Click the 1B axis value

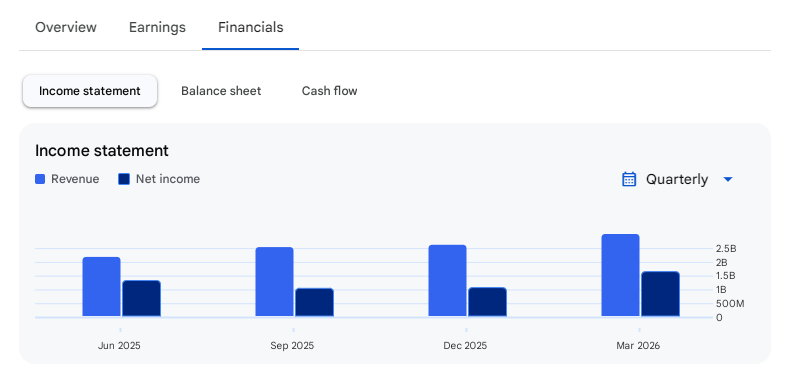point(721,290)
